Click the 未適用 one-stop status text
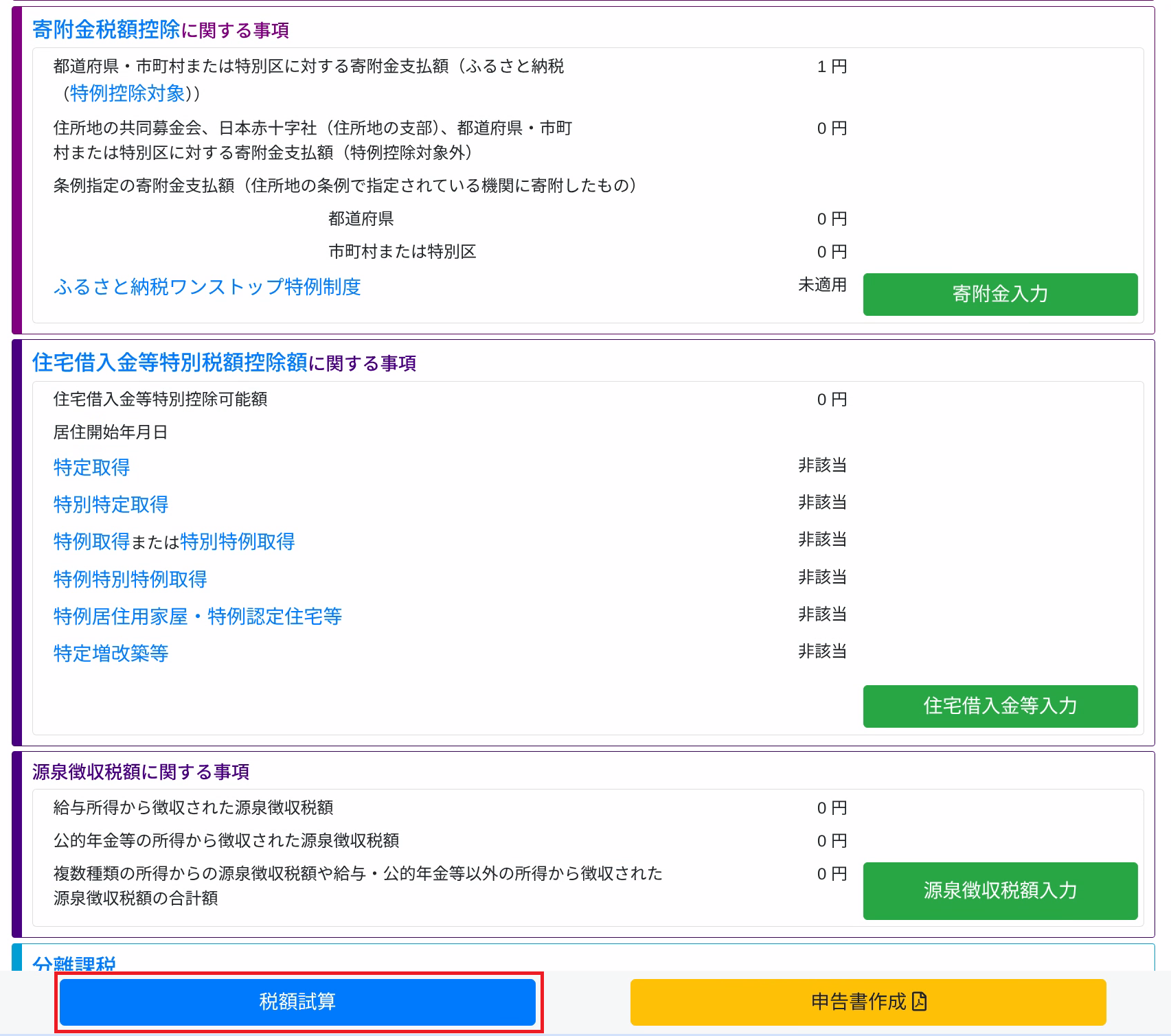Image resolution: width=1171 pixels, height=1036 pixels. [x=821, y=285]
